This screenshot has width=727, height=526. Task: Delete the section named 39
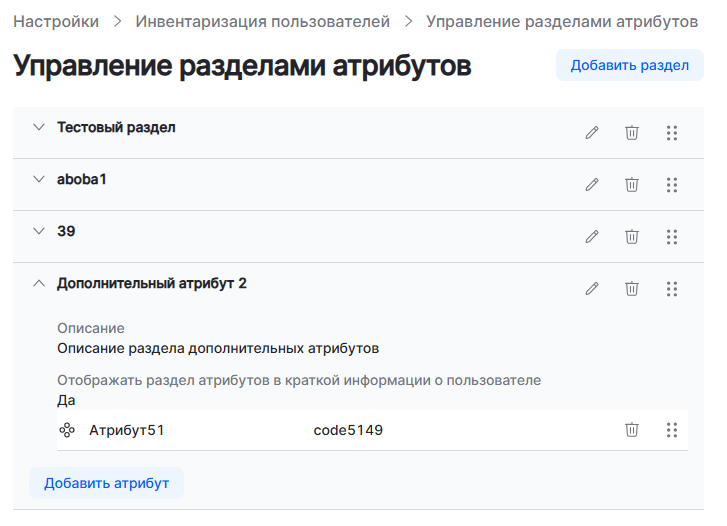click(x=632, y=236)
